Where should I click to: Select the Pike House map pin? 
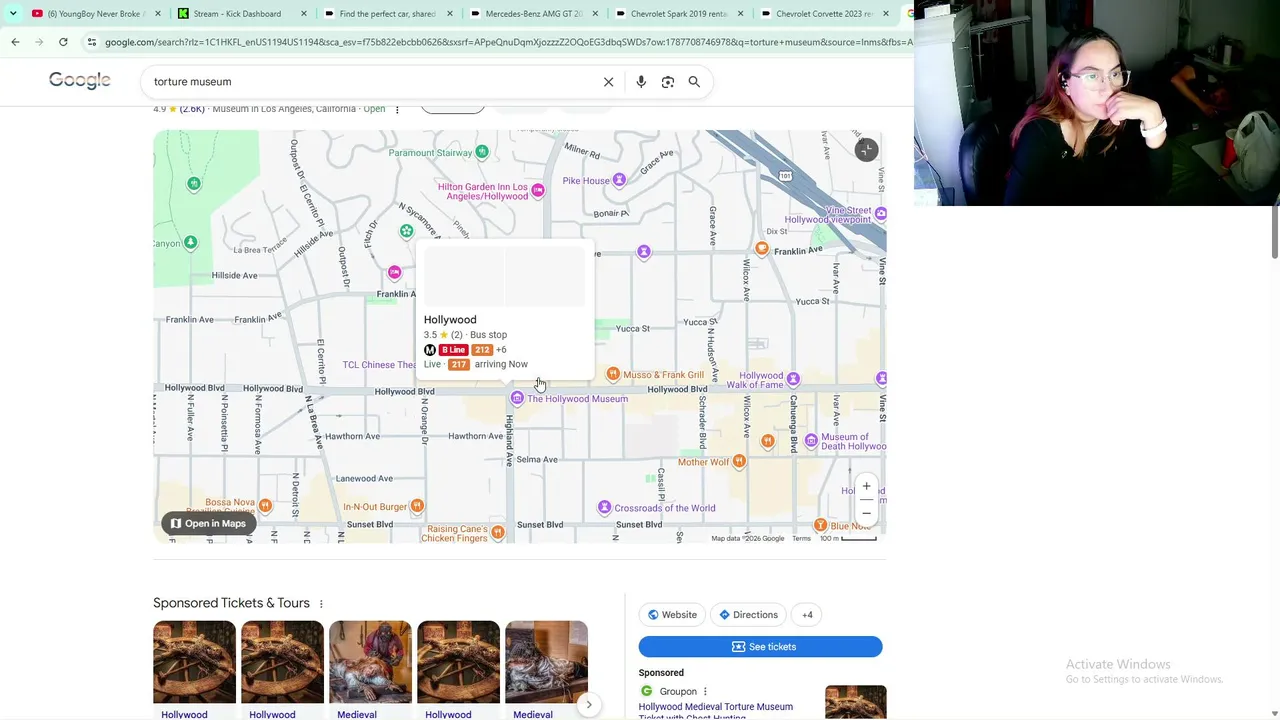coord(619,180)
